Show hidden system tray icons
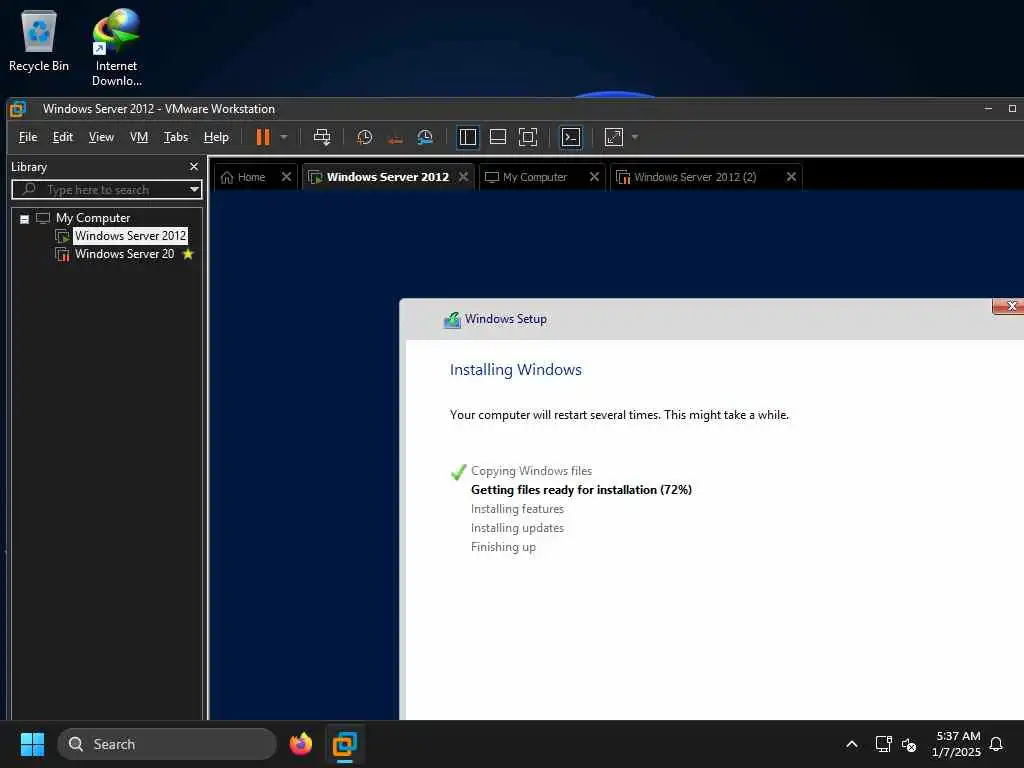The image size is (1024, 768). point(852,744)
